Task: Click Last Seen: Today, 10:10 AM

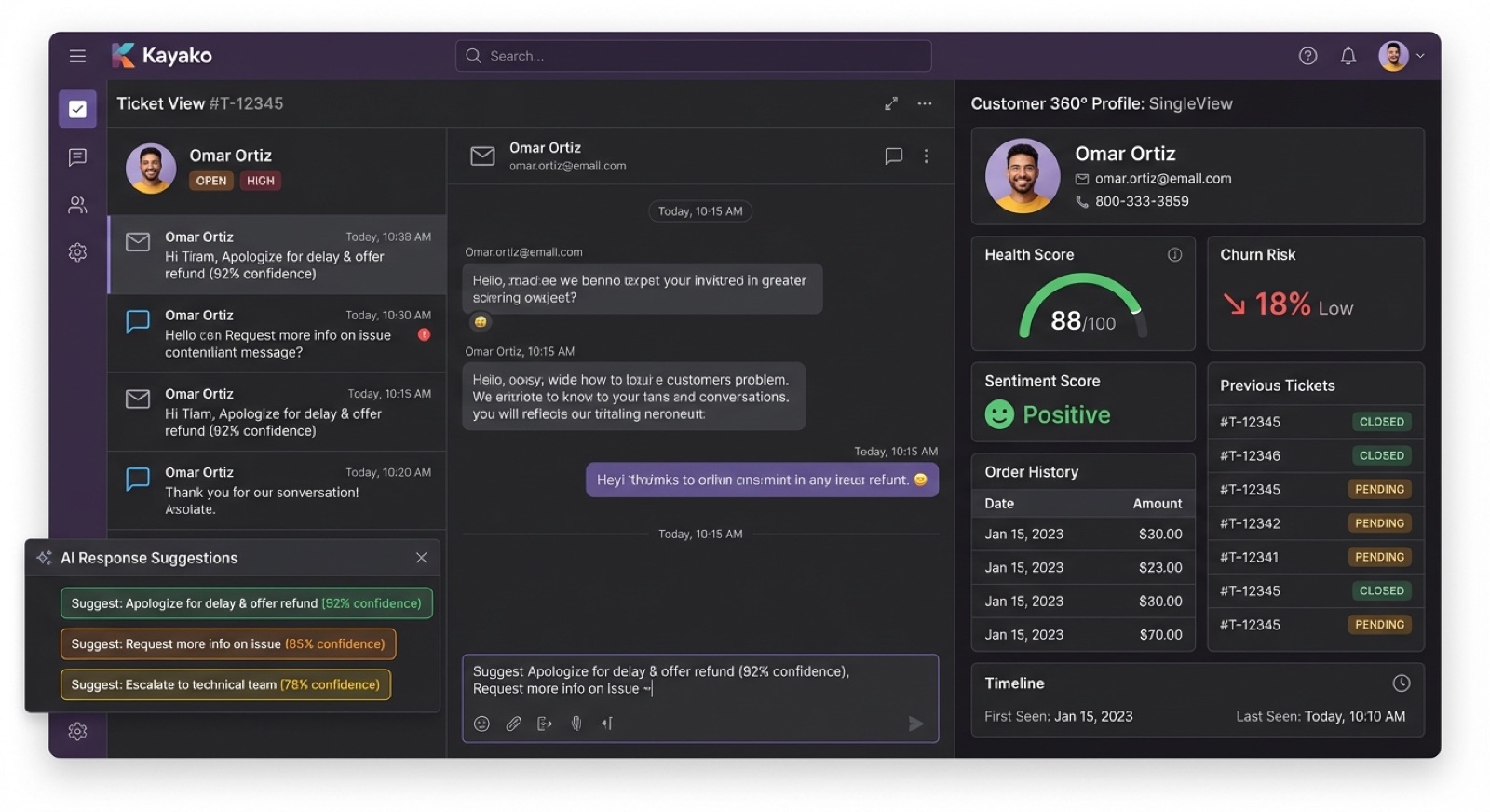Action: 1321,716
